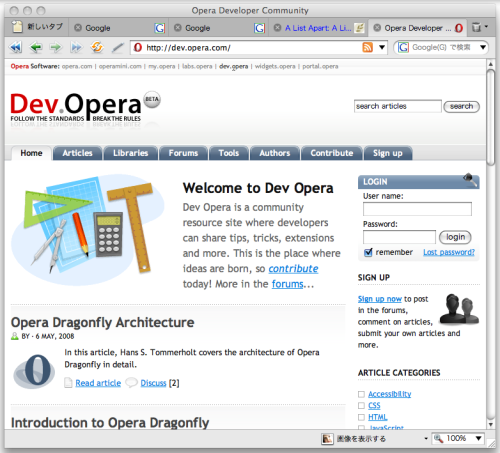Click the search articles button

click(461, 106)
